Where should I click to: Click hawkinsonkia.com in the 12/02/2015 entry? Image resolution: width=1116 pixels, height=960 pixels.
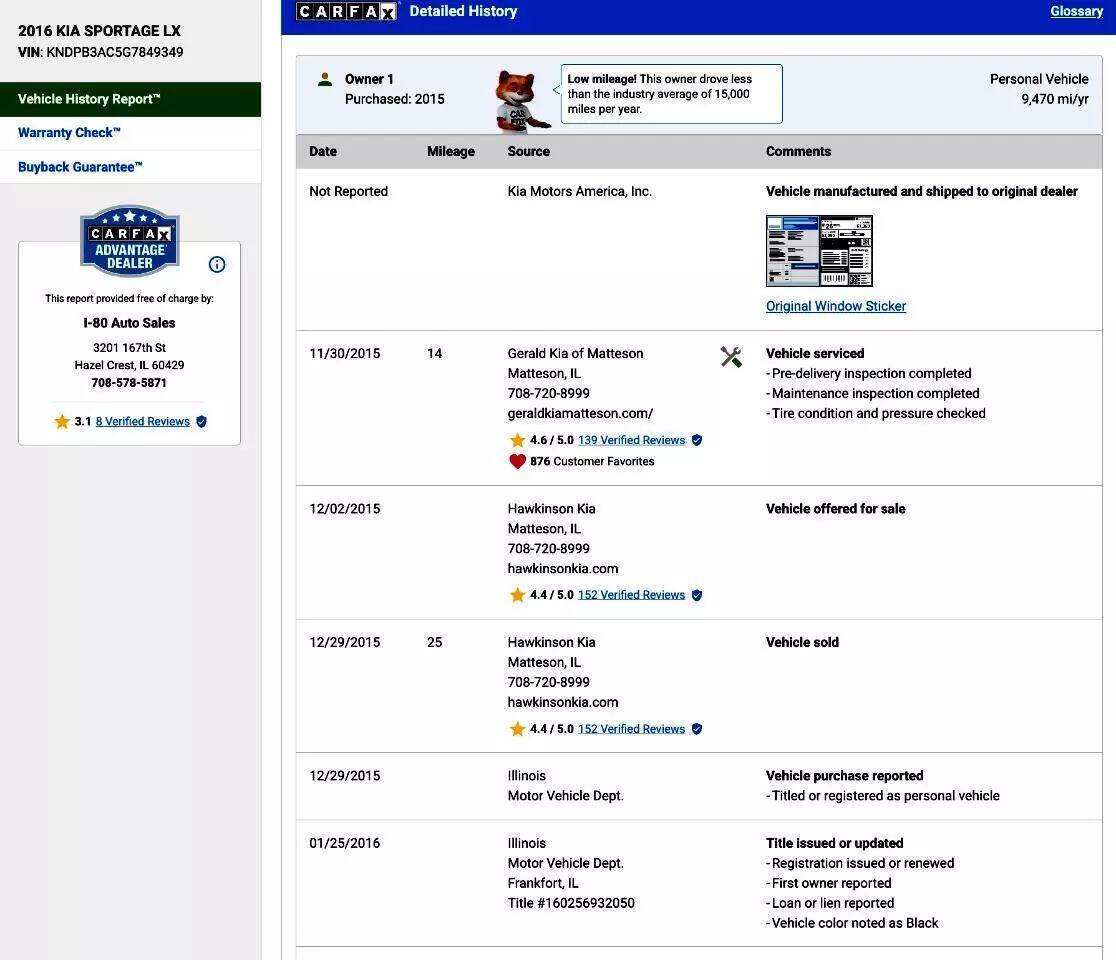pyautogui.click(x=562, y=569)
